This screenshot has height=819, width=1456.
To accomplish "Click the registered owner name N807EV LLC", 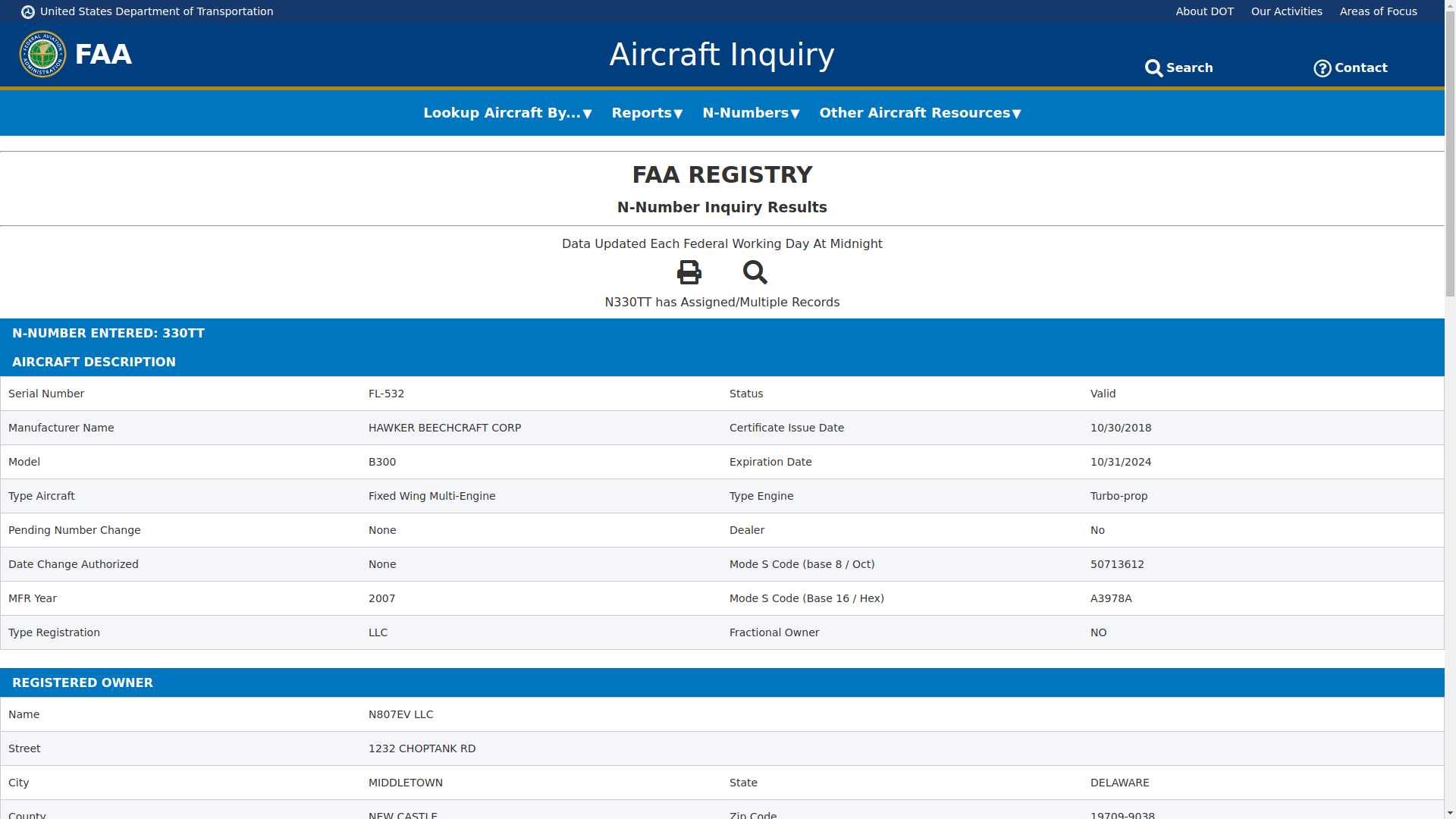I will click(x=400, y=714).
